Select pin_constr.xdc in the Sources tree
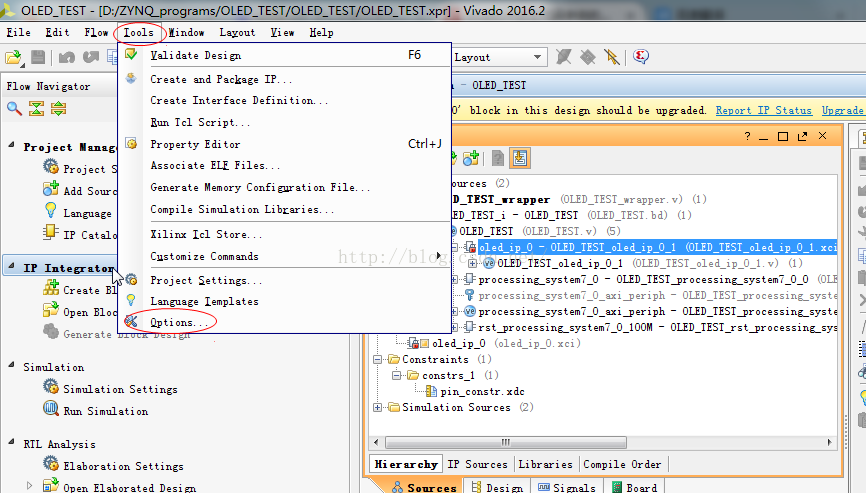Image resolution: width=866 pixels, height=493 pixels. tap(482, 391)
